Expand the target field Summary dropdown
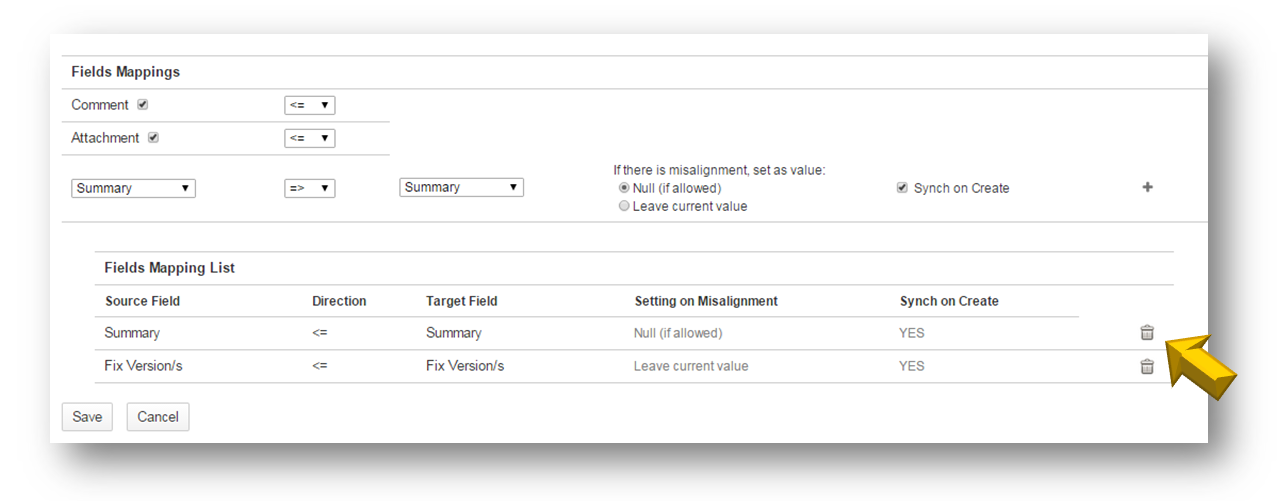The width and height of the screenshot is (1285, 501). click(461, 187)
